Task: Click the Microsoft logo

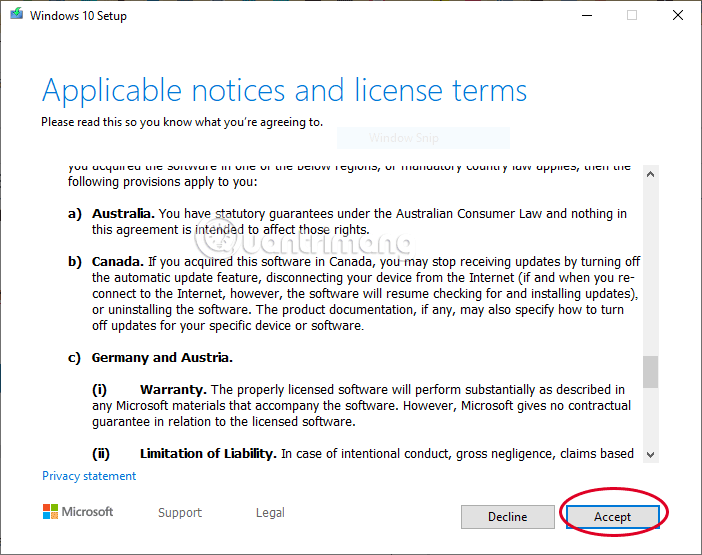Action: 78,512
